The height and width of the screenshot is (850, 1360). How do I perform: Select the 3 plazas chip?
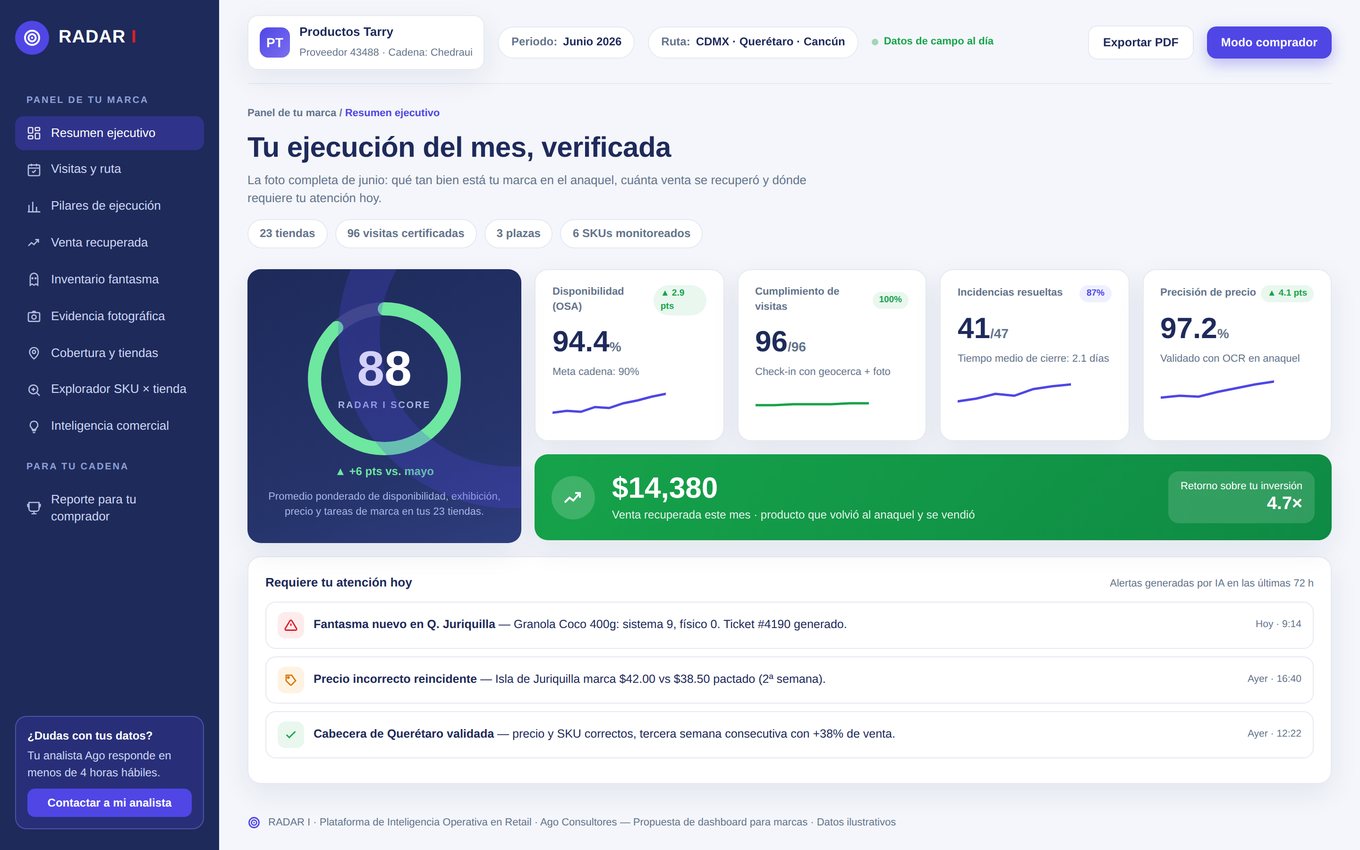click(x=519, y=234)
